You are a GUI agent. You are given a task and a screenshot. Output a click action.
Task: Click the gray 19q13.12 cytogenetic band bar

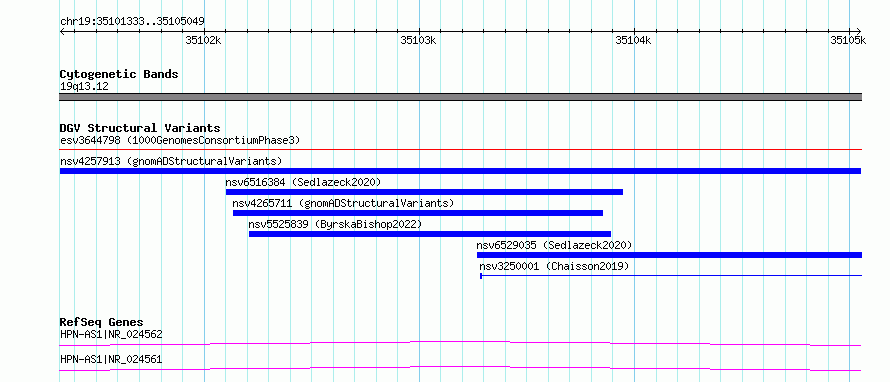(x=460, y=97)
